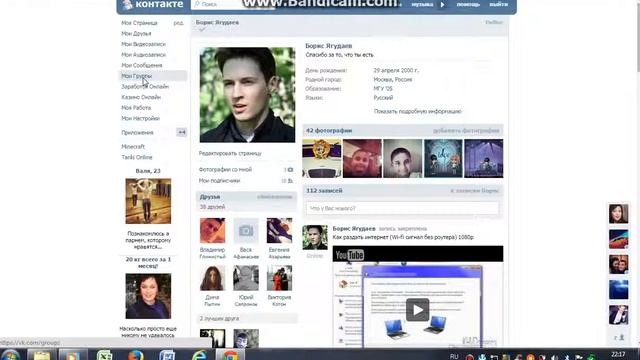Open Мои Аудиозаписи in left menu
Screen dimensions: 640x360
coord(143,55)
